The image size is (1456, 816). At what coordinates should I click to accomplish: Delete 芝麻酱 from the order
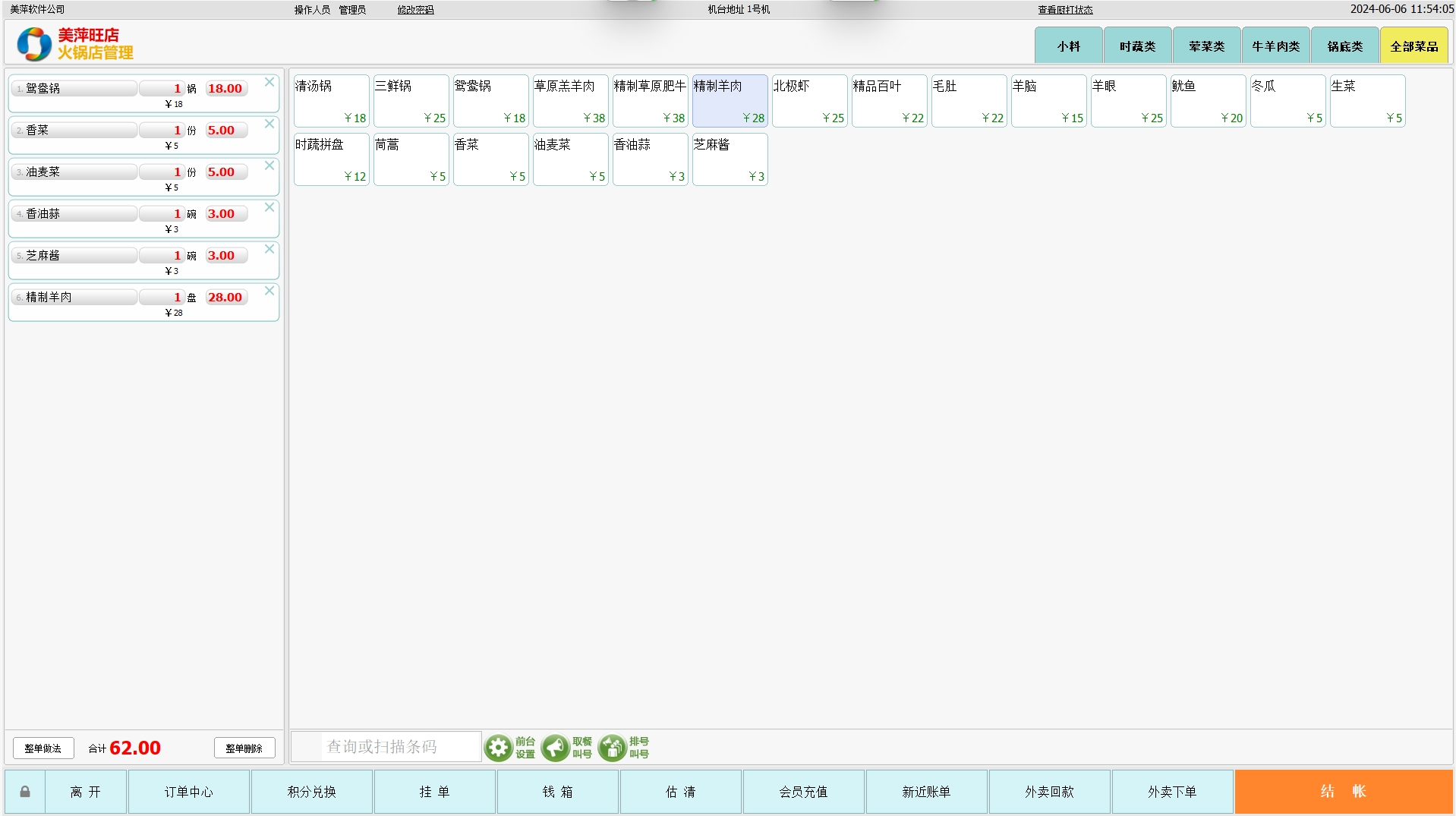269,249
